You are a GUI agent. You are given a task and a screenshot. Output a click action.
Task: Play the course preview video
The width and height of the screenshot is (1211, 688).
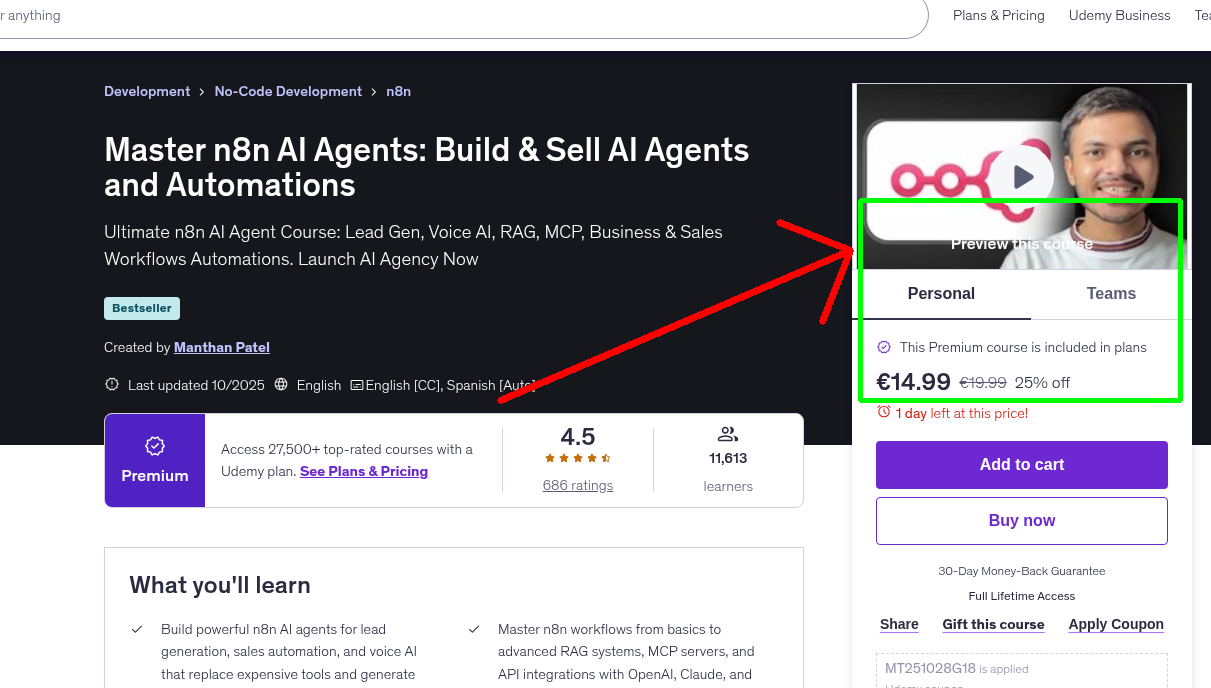[1022, 177]
